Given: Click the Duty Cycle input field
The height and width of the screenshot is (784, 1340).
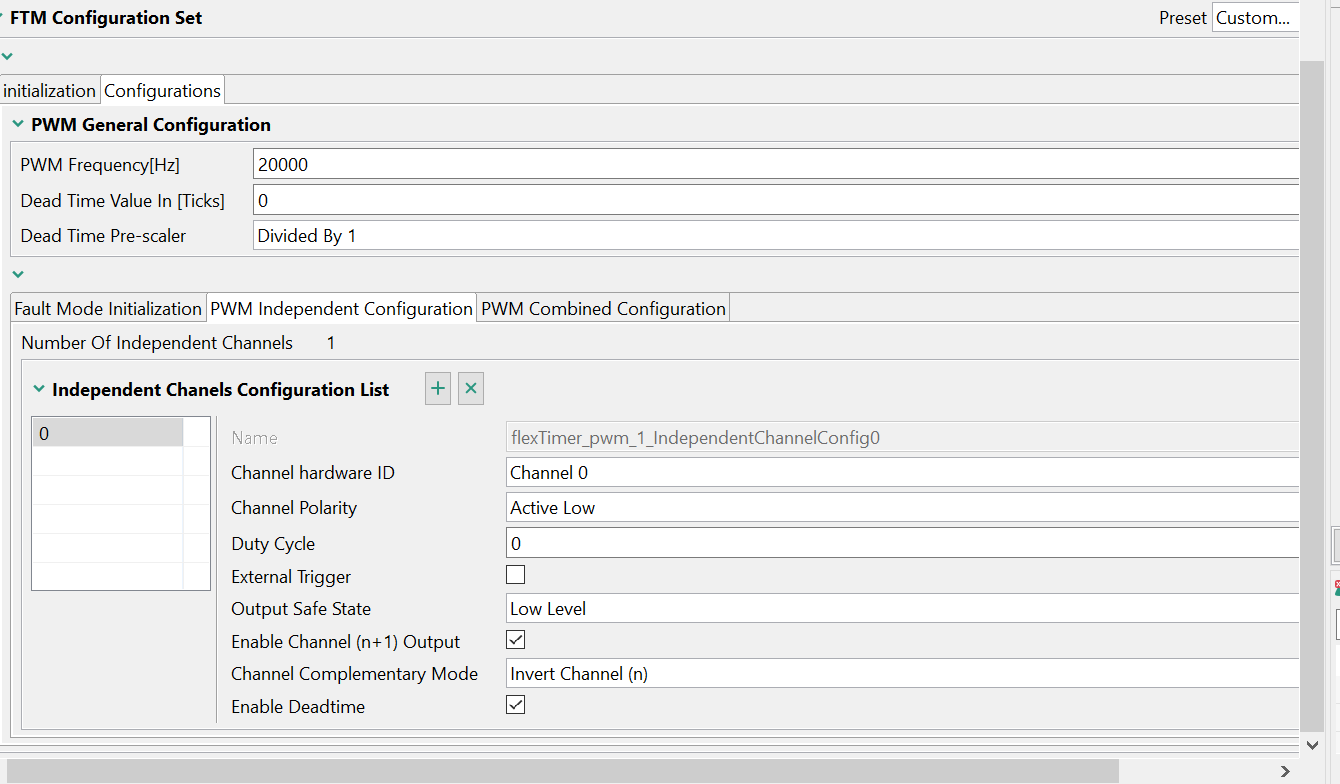Looking at the screenshot, I should (x=902, y=543).
